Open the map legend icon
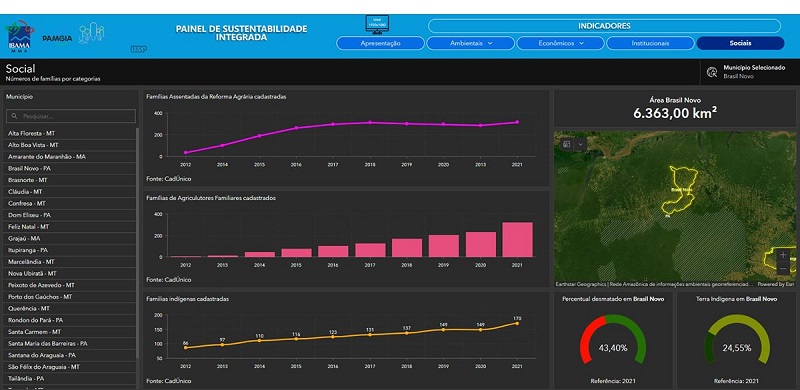 click(x=566, y=144)
